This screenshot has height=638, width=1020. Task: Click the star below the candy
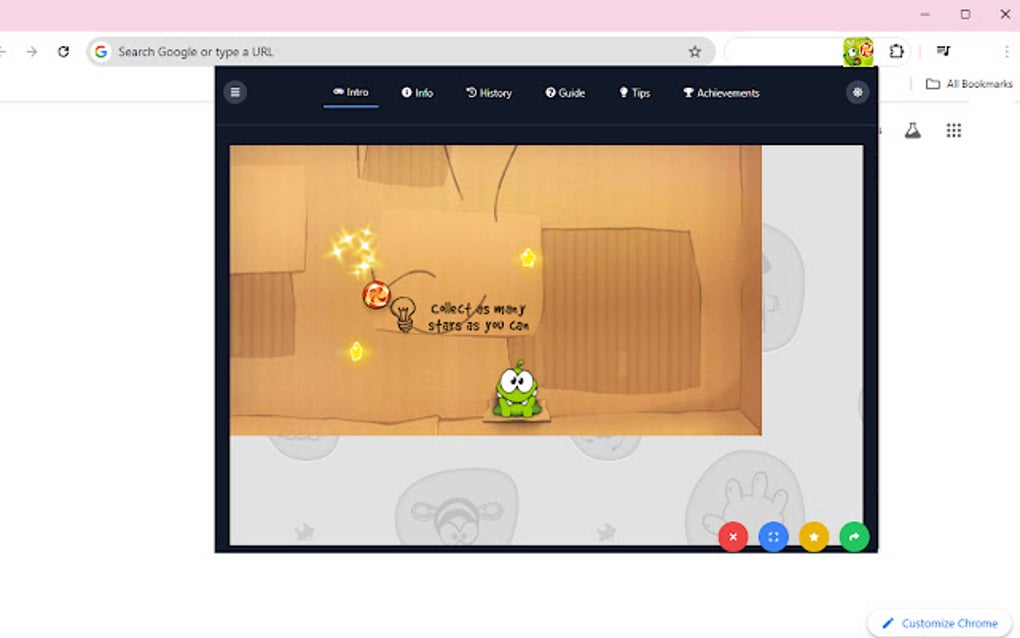click(356, 351)
